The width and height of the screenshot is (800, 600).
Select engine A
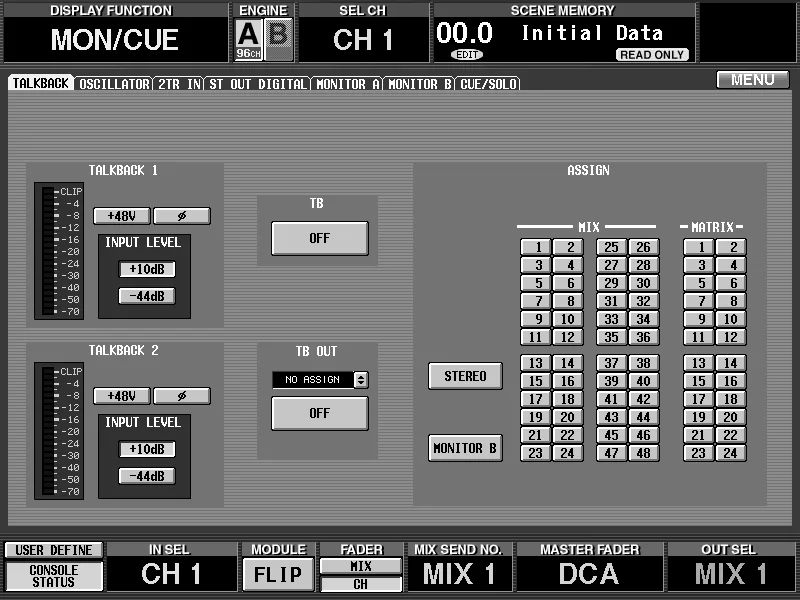tap(248, 39)
